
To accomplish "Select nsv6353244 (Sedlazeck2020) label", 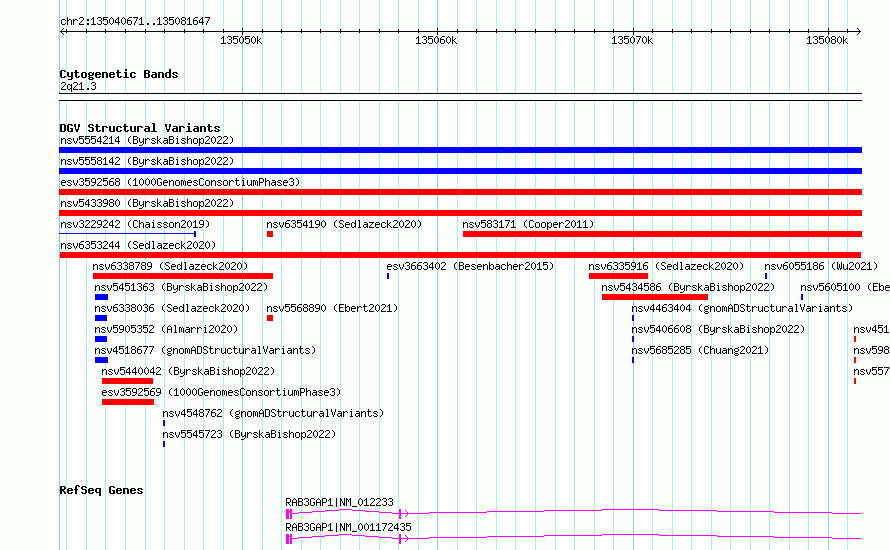I will point(138,245).
